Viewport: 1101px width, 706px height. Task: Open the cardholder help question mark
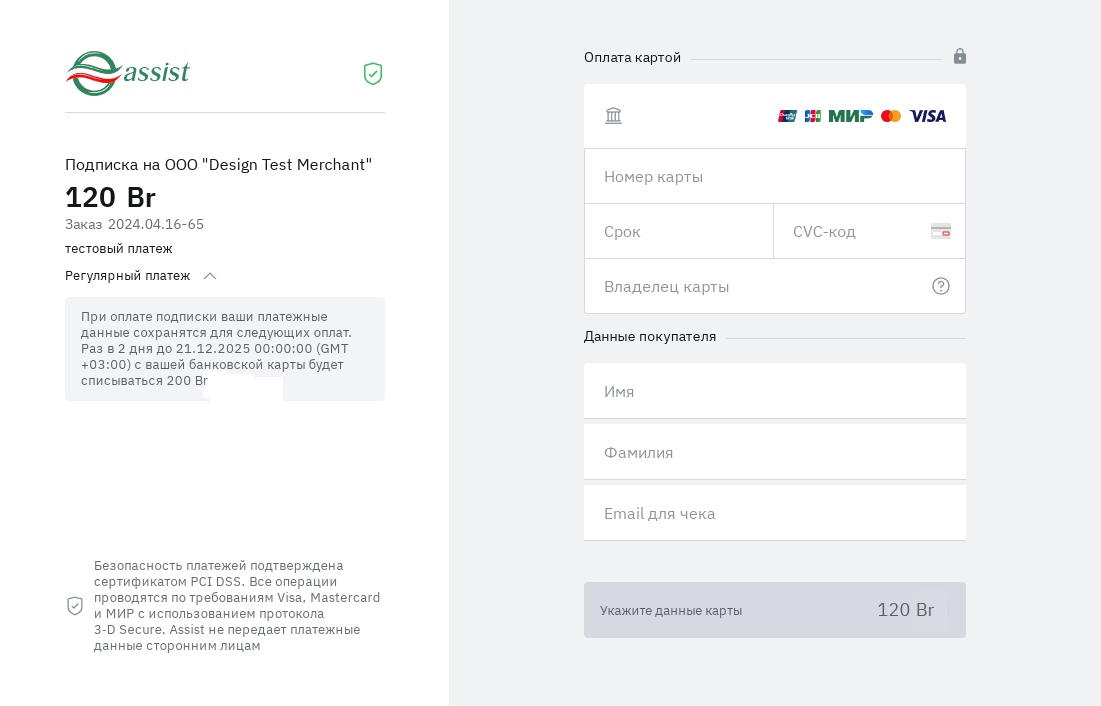(941, 286)
